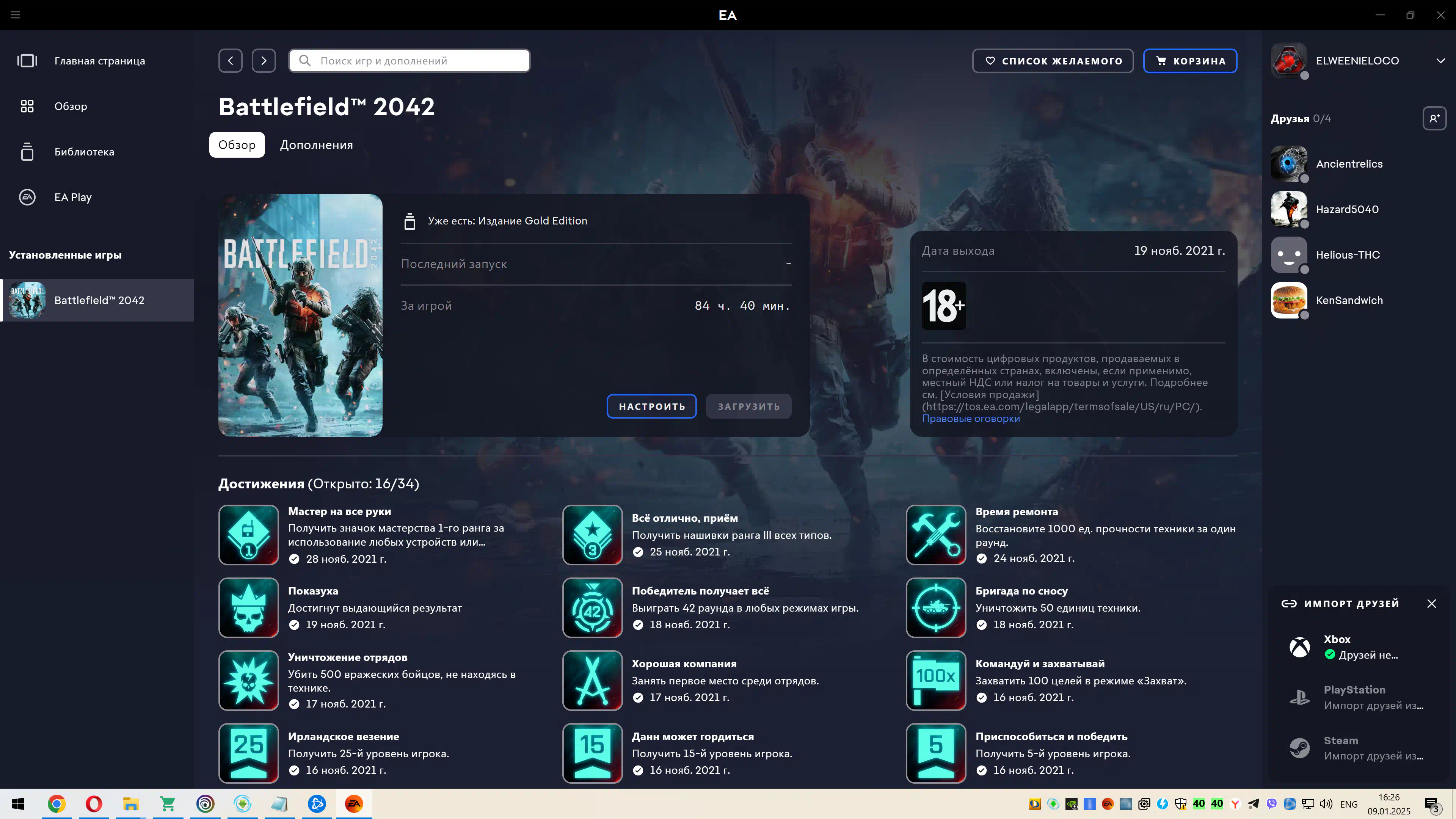Open the notification center icon
The width and height of the screenshot is (1456, 819).
click(1432, 804)
